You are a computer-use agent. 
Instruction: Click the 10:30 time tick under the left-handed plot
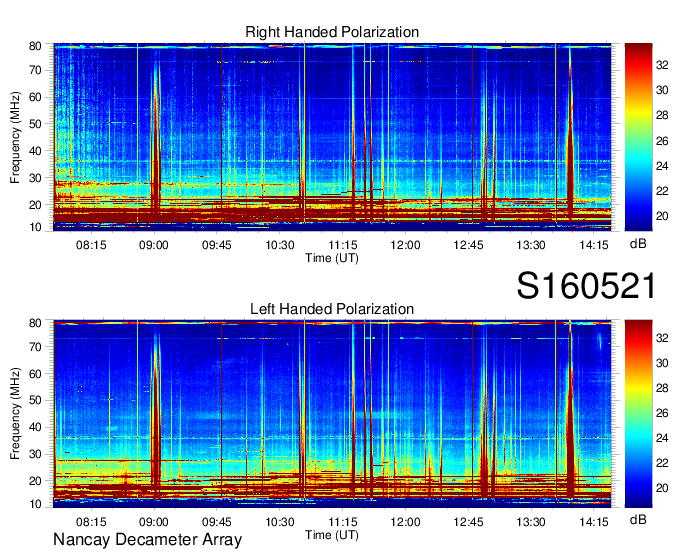(x=280, y=522)
